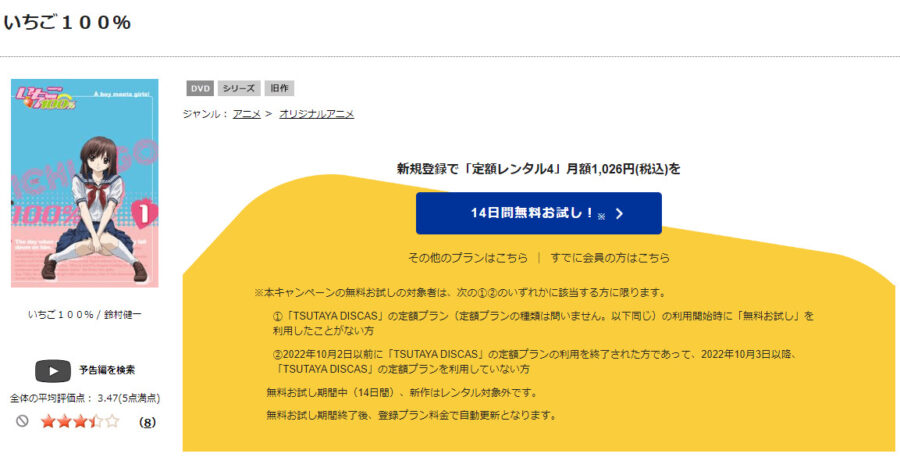
Task: Click the 全体の平均評価点 3.47 text
Action: [85, 398]
